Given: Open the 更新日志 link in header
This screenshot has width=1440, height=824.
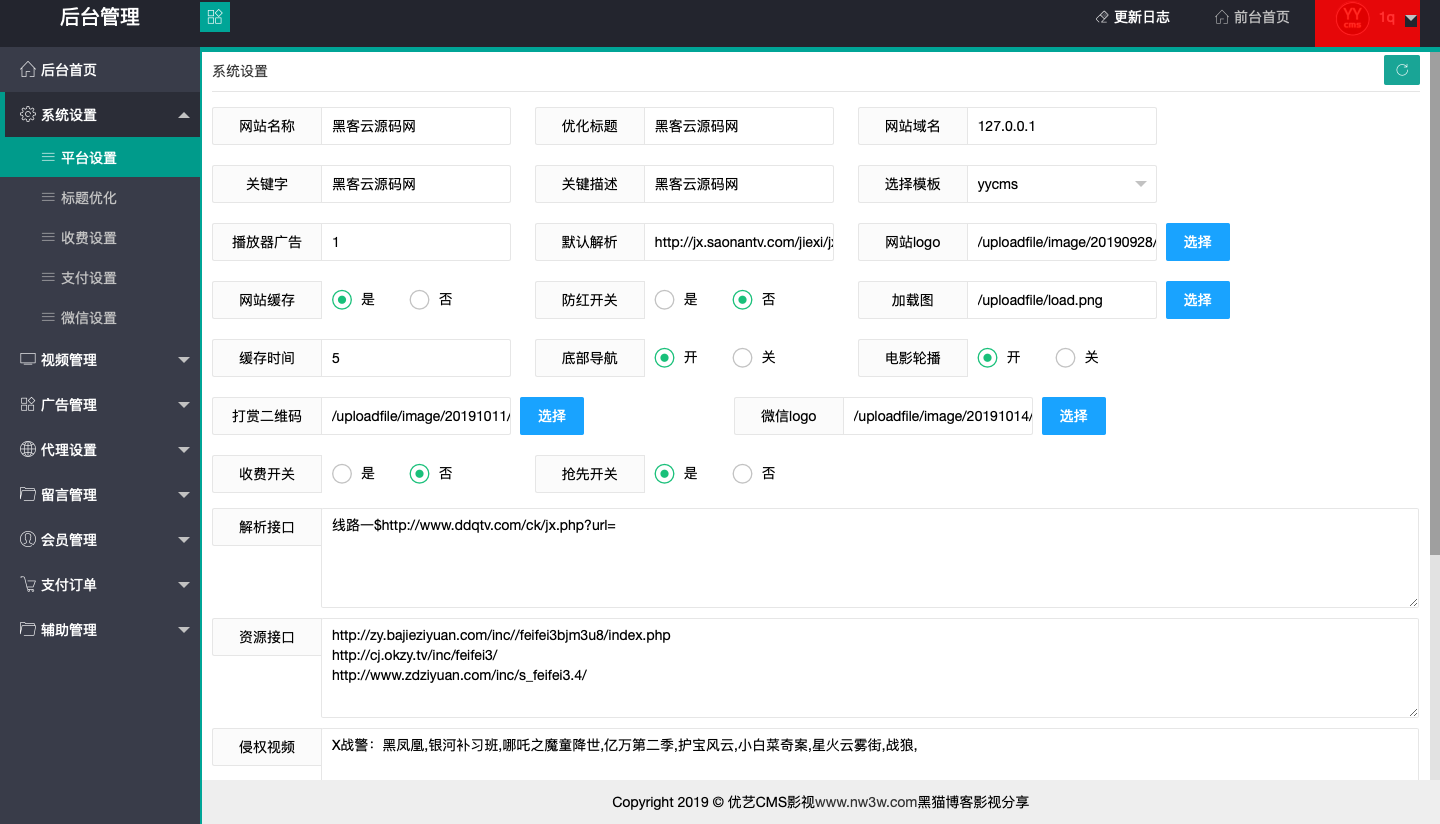Looking at the screenshot, I should click(1132, 17).
